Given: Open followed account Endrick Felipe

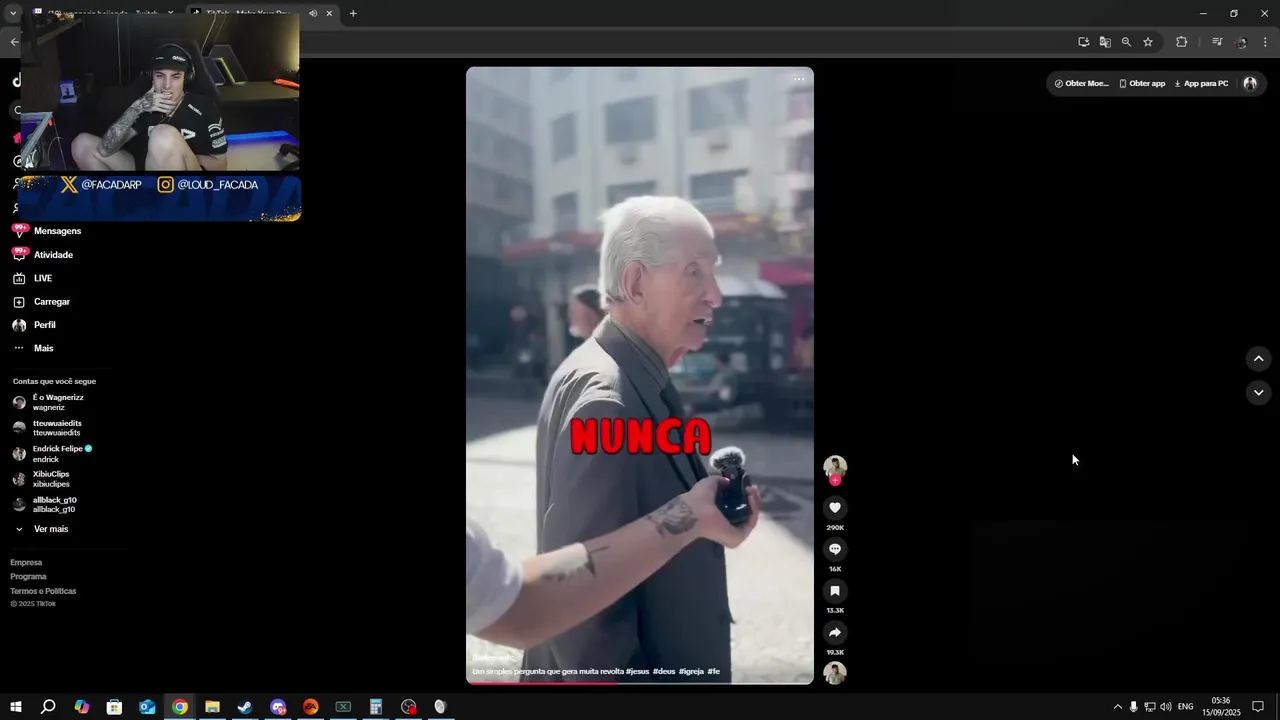Looking at the screenshot, I should click(52, 454).
